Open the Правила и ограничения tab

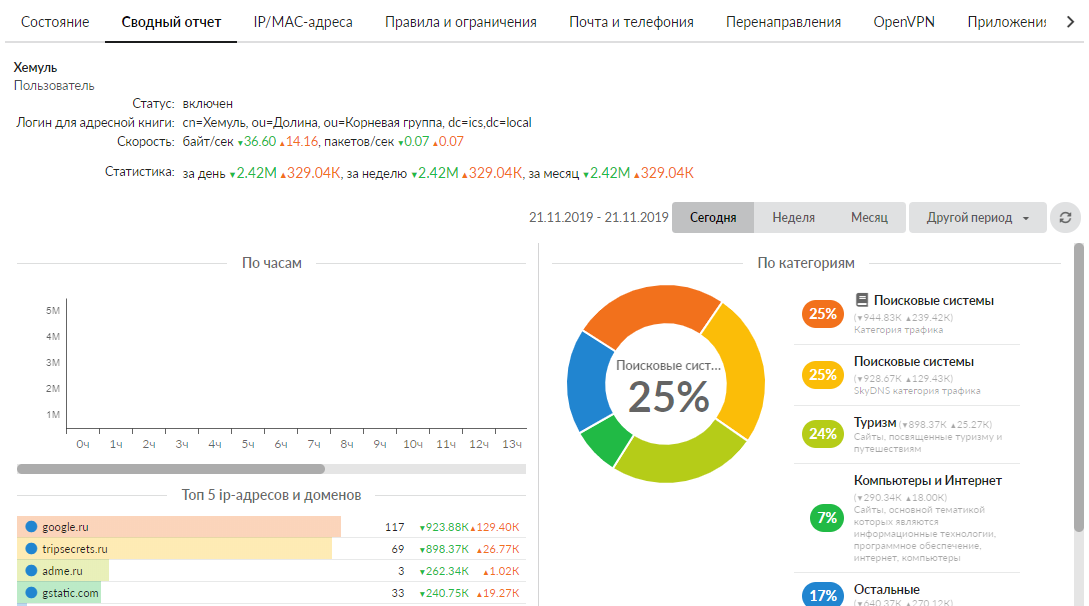(x=460, y=22)
